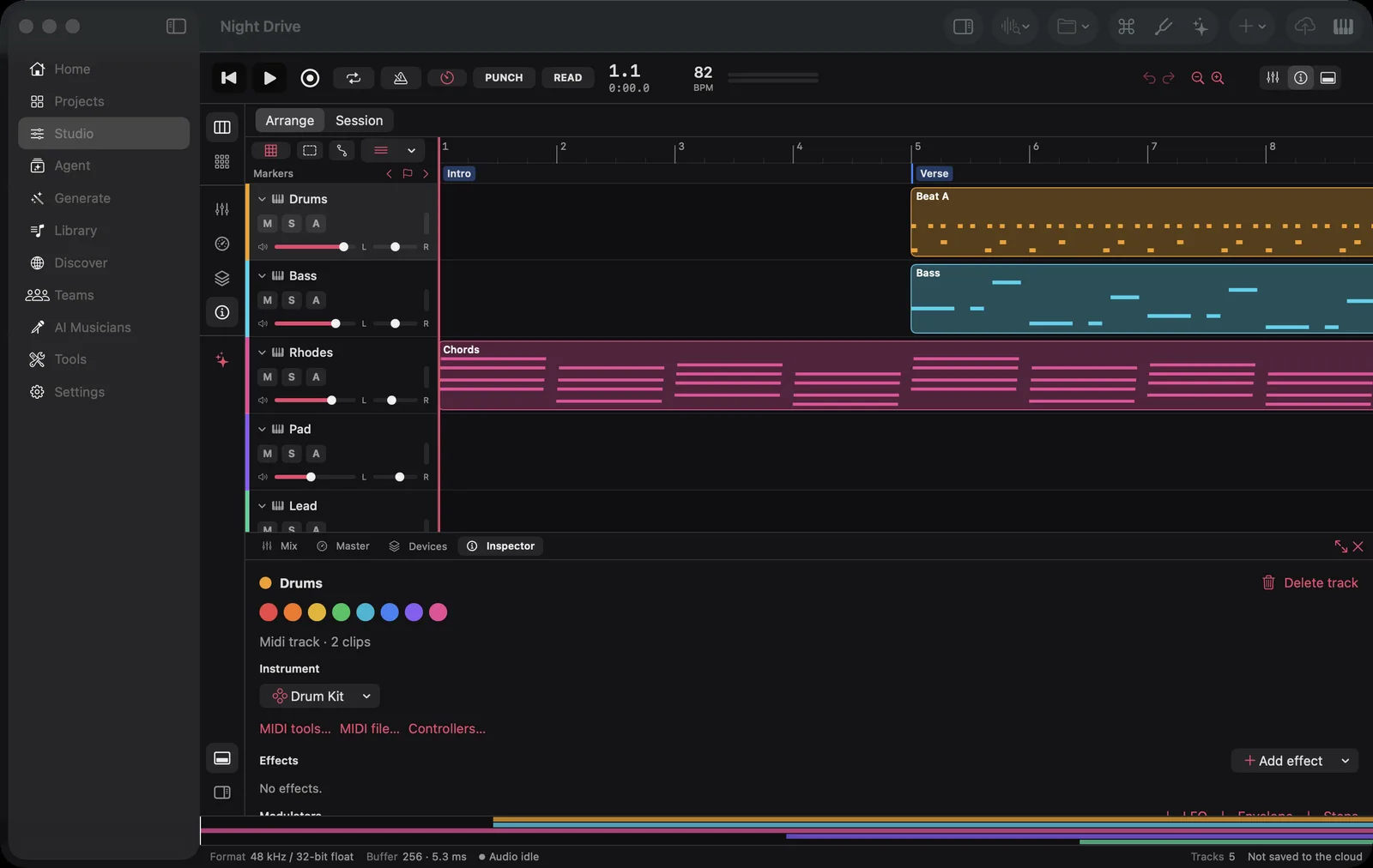This screenshot has width=1373, height=868.
Task: Click the zoom in magnifier icon
Action: [x=1218, y=78]
